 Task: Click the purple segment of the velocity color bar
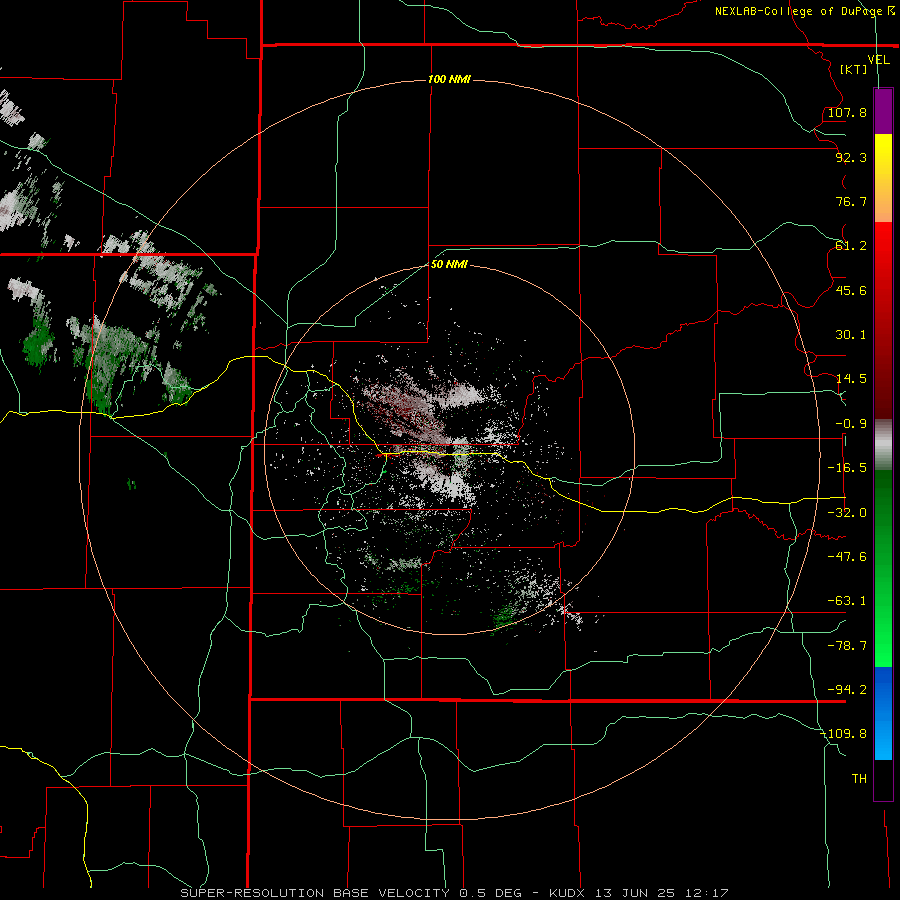pyautogui.click(x=883, y=111)
